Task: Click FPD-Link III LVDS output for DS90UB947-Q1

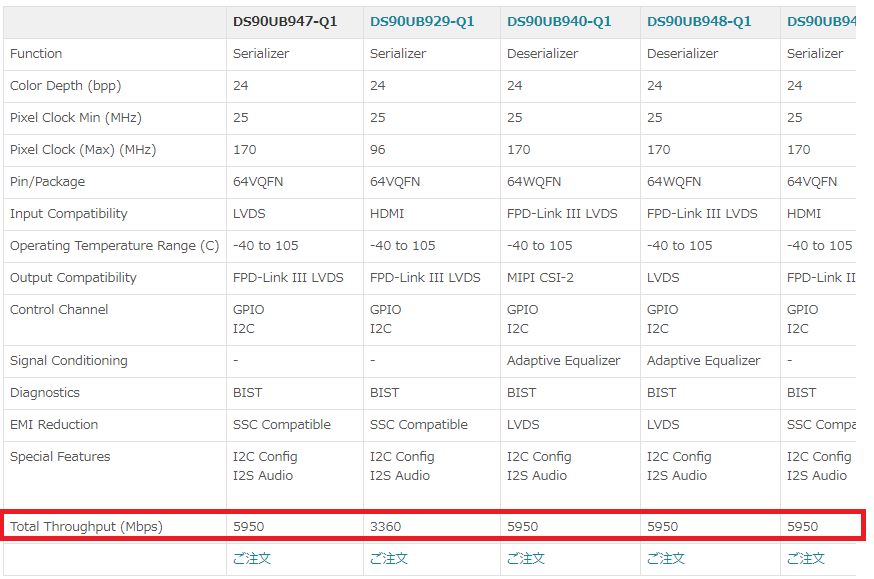Action: point(288,278)
